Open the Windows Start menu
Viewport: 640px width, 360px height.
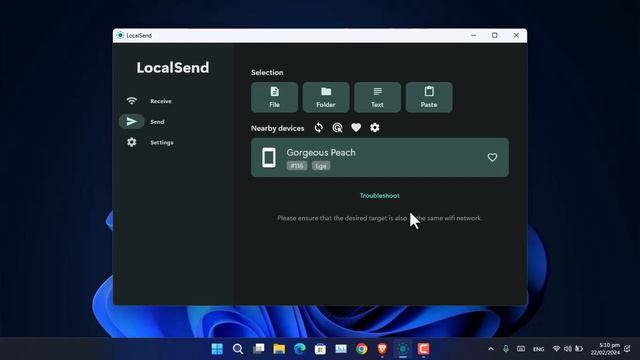coord(217,349)
